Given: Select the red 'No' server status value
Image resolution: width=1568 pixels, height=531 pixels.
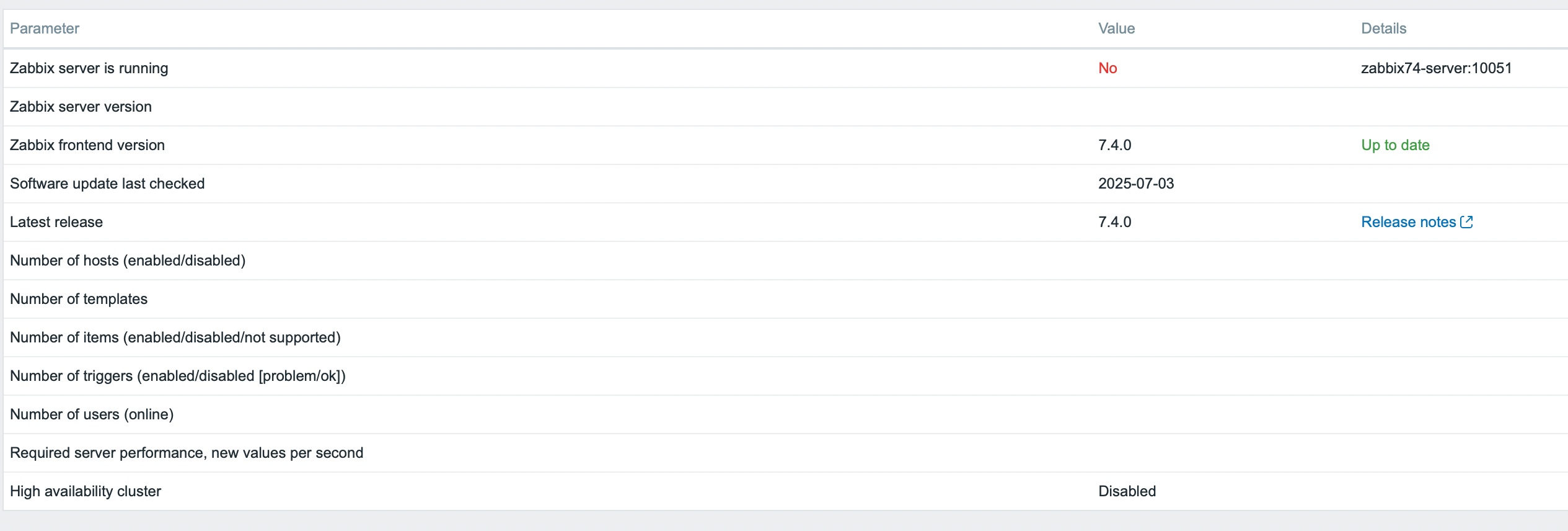Looking at the screenshot, I should click(x=1108, y=68).
